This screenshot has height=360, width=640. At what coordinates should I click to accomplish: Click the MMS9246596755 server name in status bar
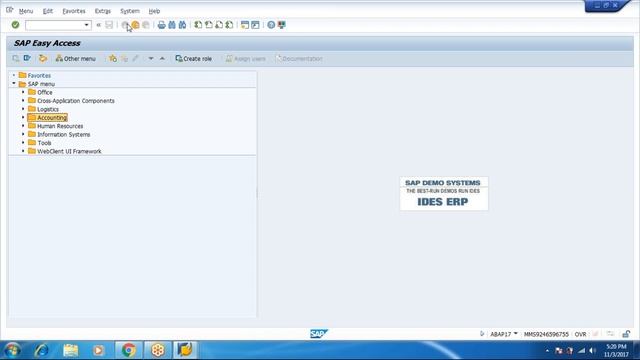tap(546, 334)
